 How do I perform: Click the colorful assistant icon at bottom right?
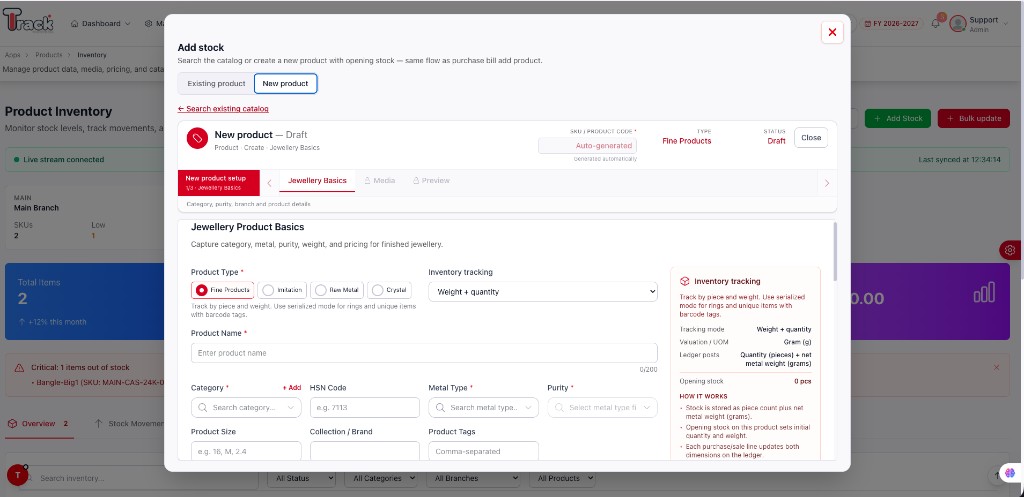coord(1010,473)
